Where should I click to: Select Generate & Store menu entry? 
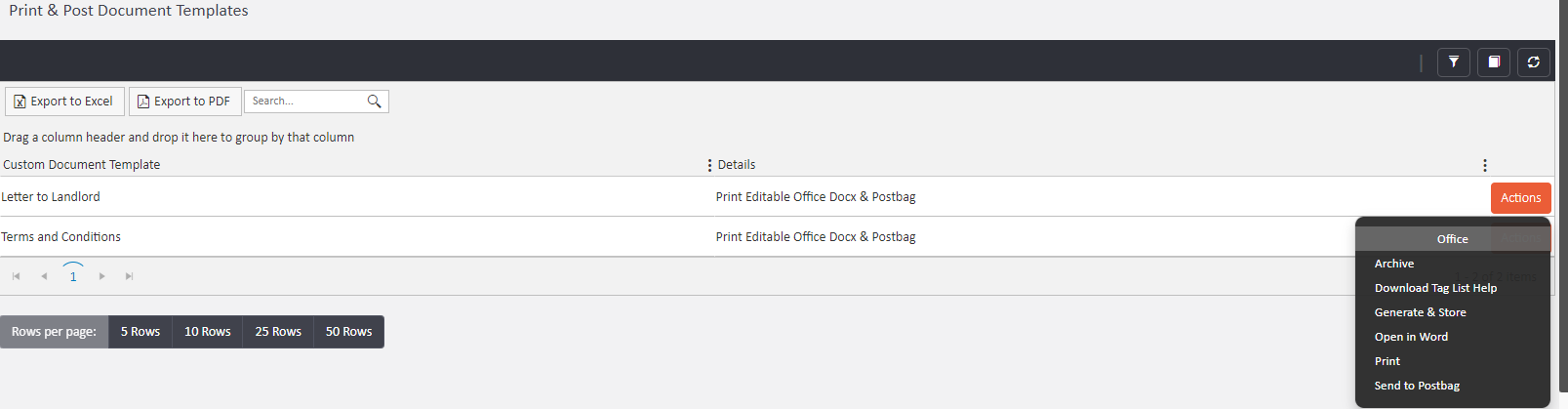(1420, 312)
